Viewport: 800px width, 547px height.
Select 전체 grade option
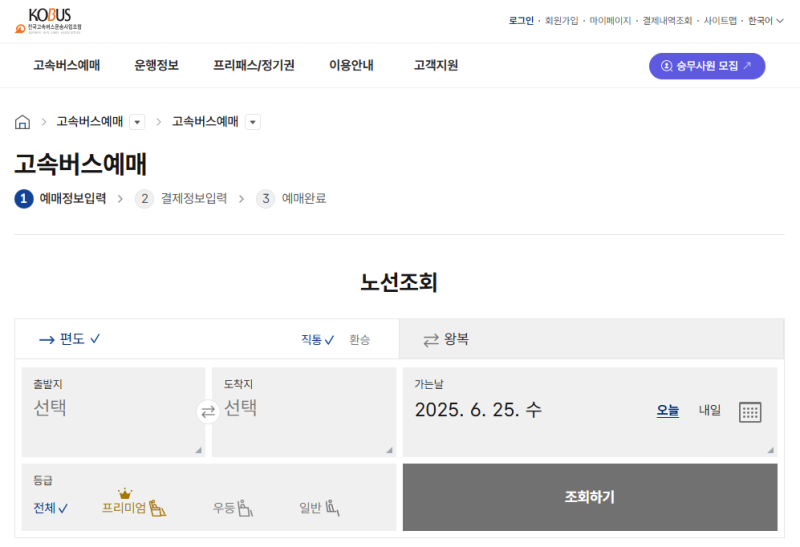50,508
